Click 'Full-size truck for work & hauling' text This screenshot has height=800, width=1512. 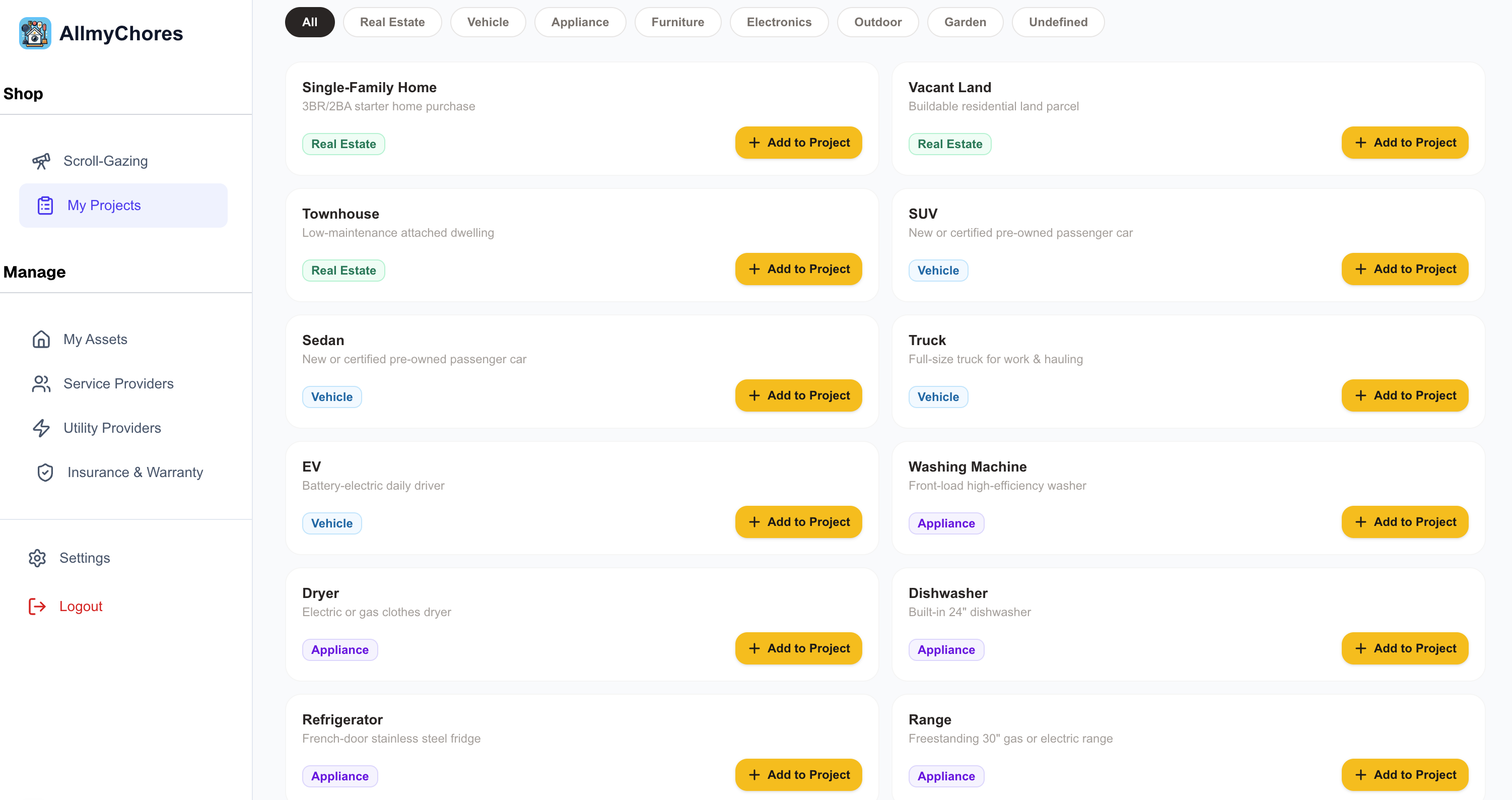click(995, 359)
